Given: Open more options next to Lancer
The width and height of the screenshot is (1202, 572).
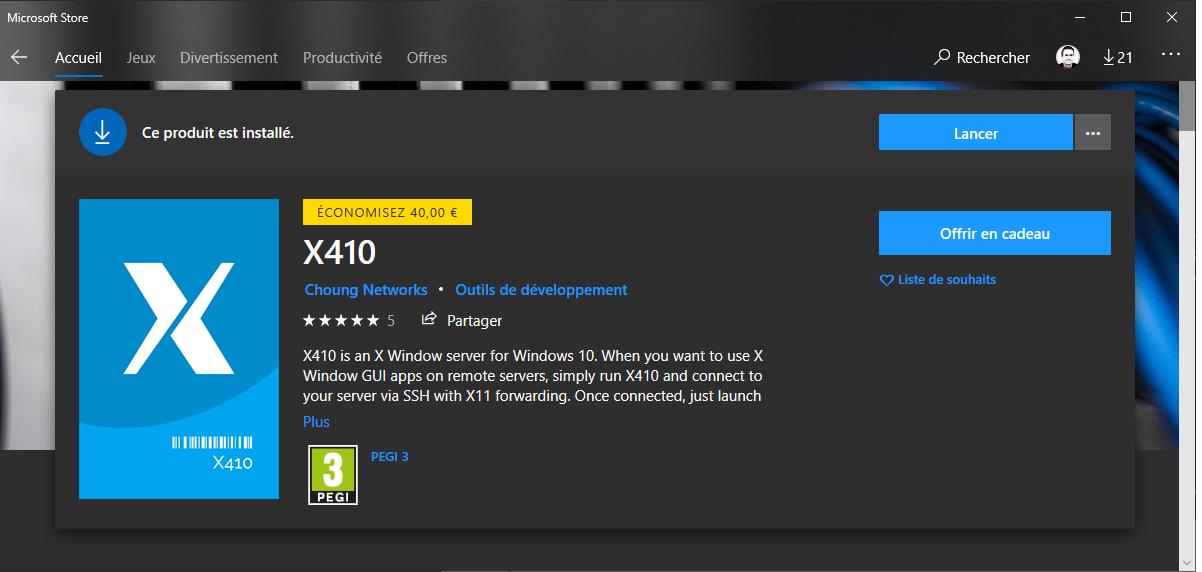Looking at the screenshot, I should (x=1093, y=132).
